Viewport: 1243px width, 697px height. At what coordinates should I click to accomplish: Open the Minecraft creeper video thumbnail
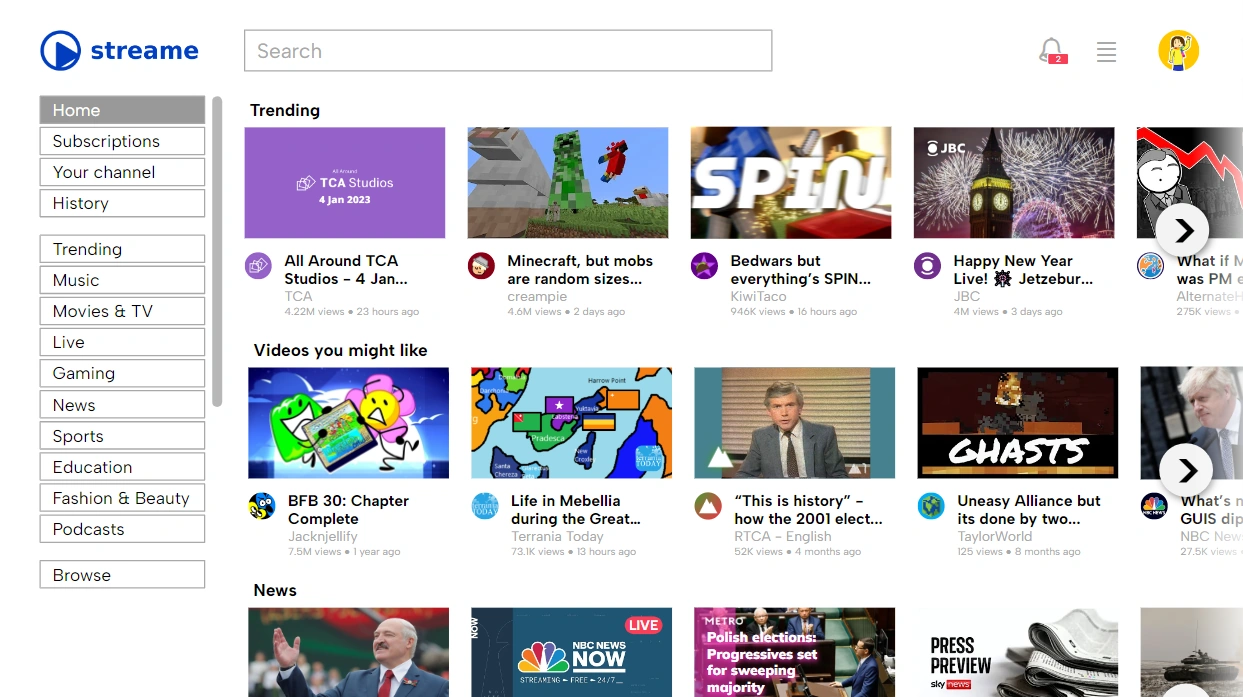point(568,183)
